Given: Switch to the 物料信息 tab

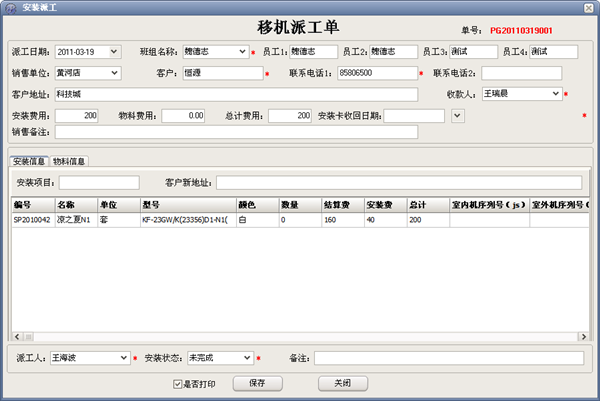Looking at the screenshot, I should 69,160.
